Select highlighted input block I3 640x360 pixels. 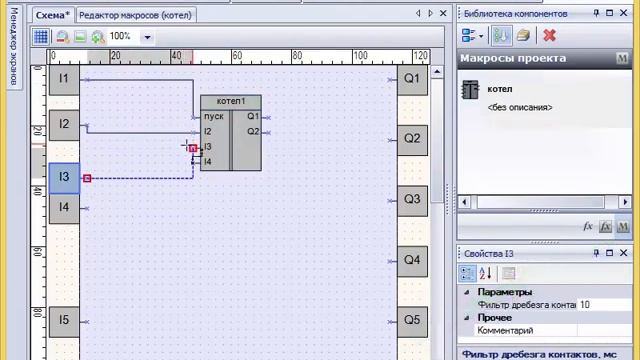coord(64,178)
